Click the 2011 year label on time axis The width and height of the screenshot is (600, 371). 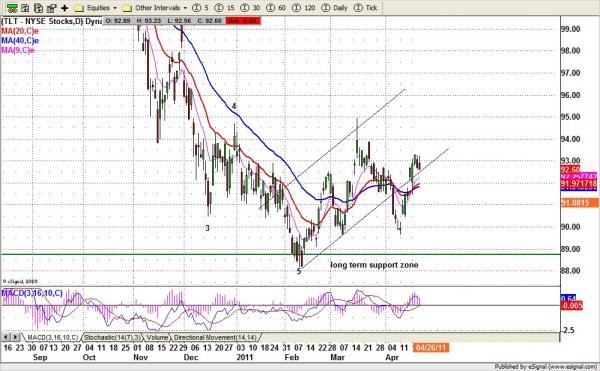coord(245,357)
